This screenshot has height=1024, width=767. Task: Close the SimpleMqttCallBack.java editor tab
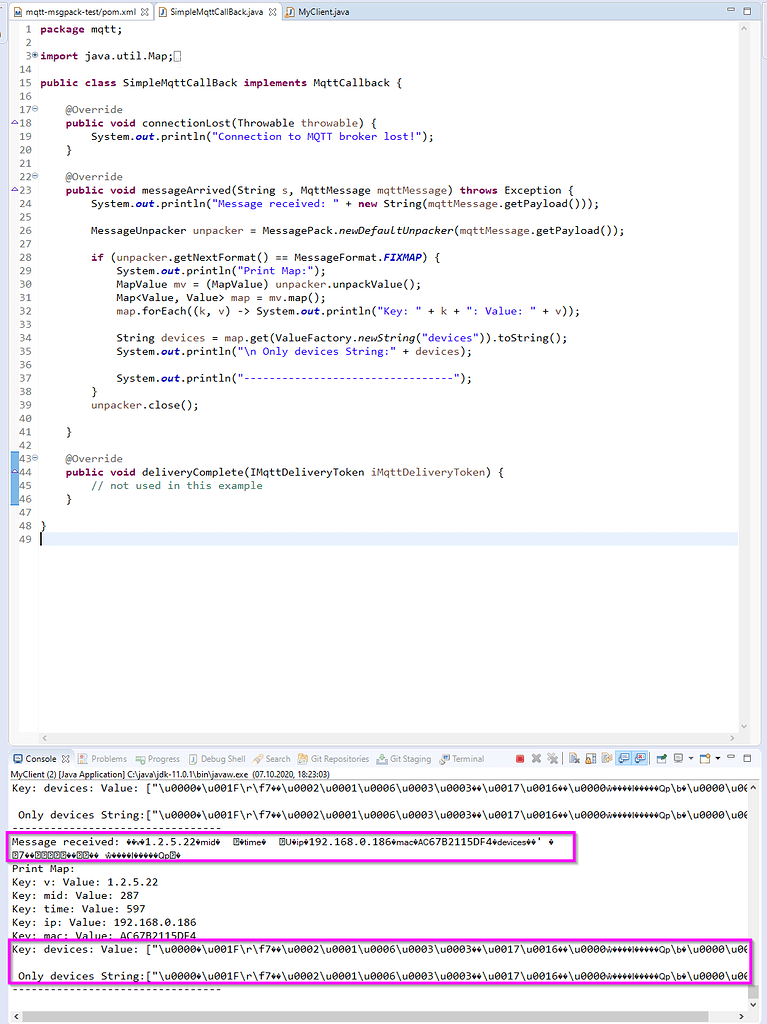click(x=272, y=12)
